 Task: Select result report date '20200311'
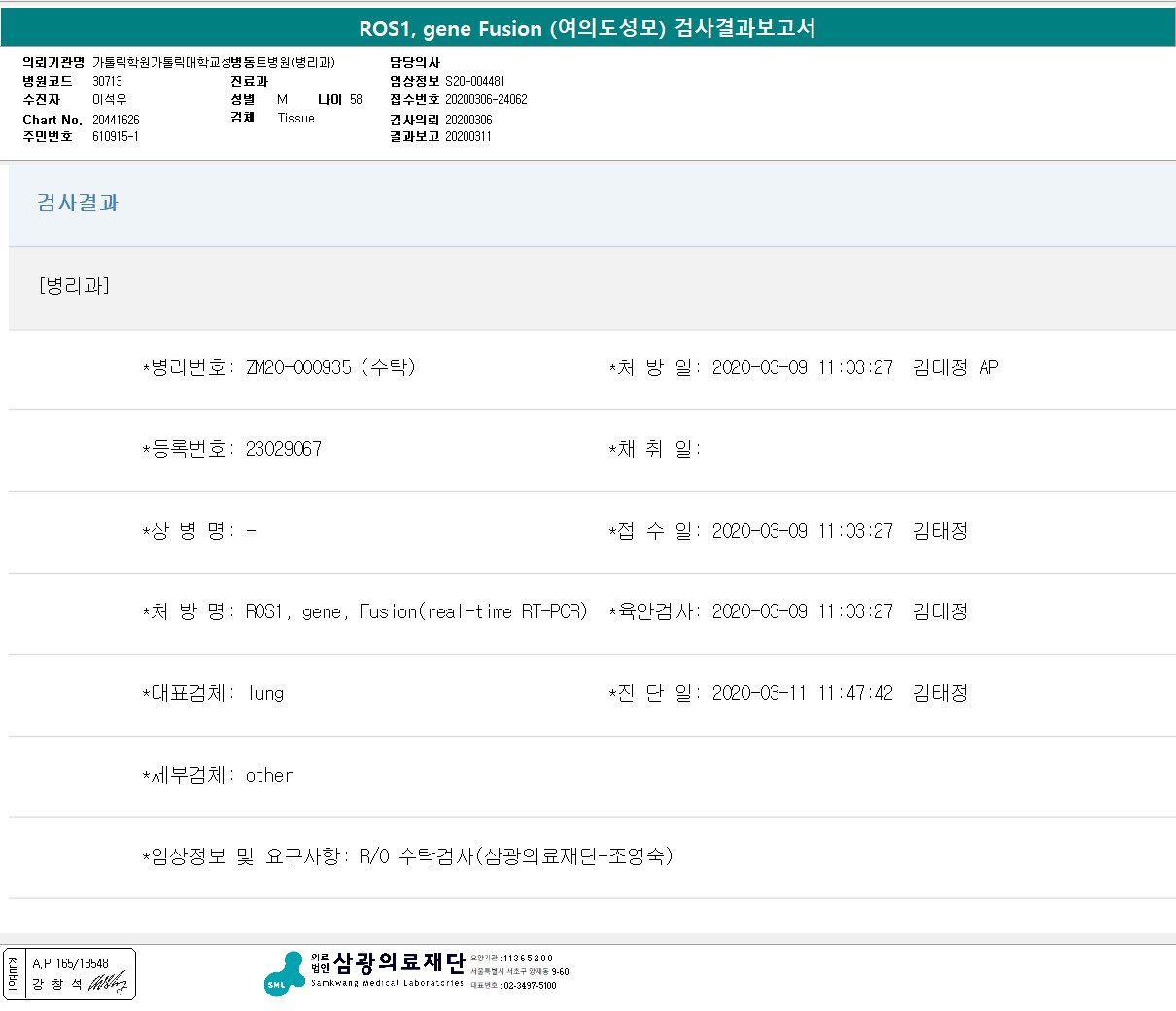pyautogui.click(x=468, y=137)
